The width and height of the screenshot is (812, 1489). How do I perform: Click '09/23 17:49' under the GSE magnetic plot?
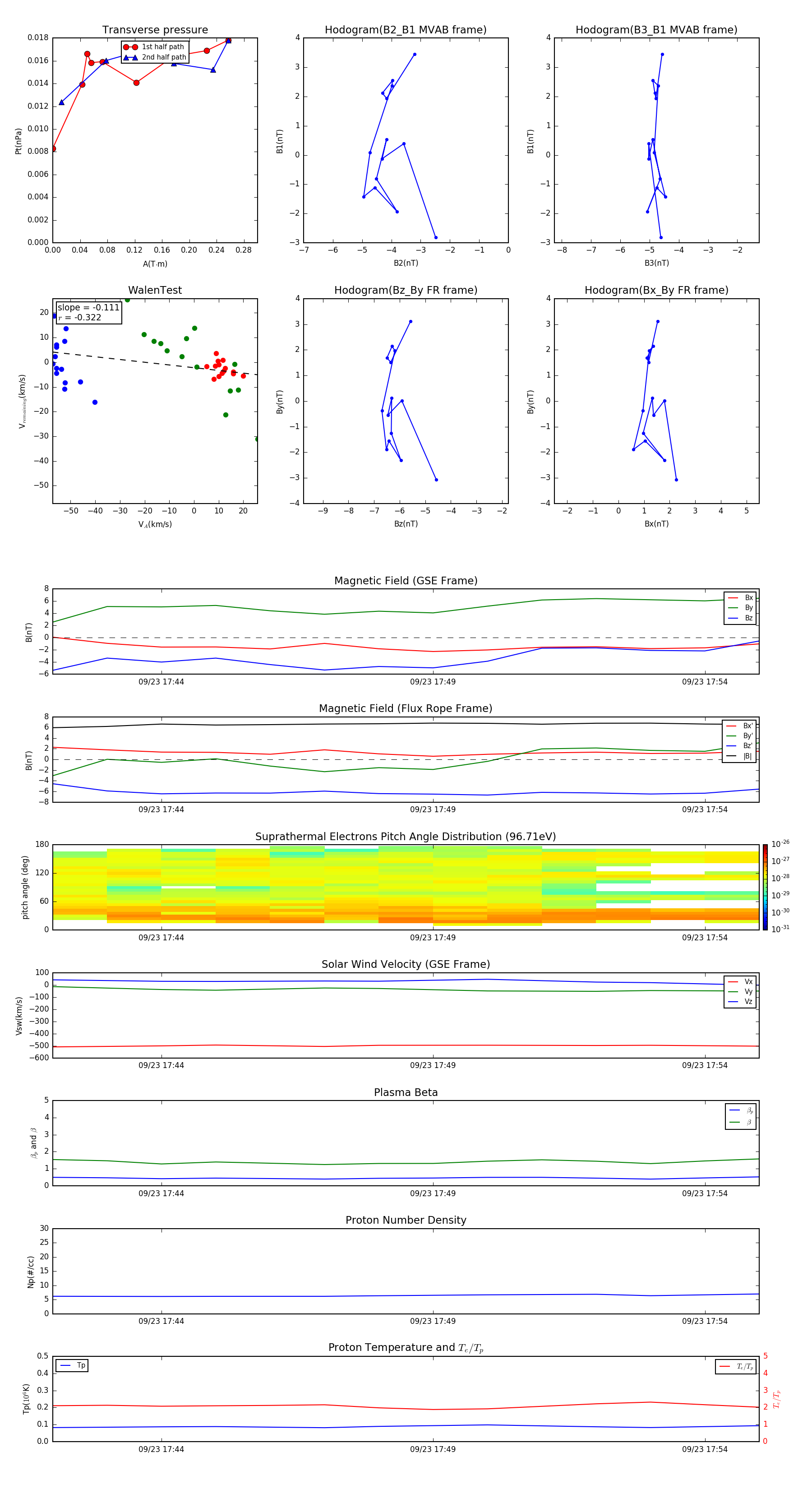[x=433, y=682]
